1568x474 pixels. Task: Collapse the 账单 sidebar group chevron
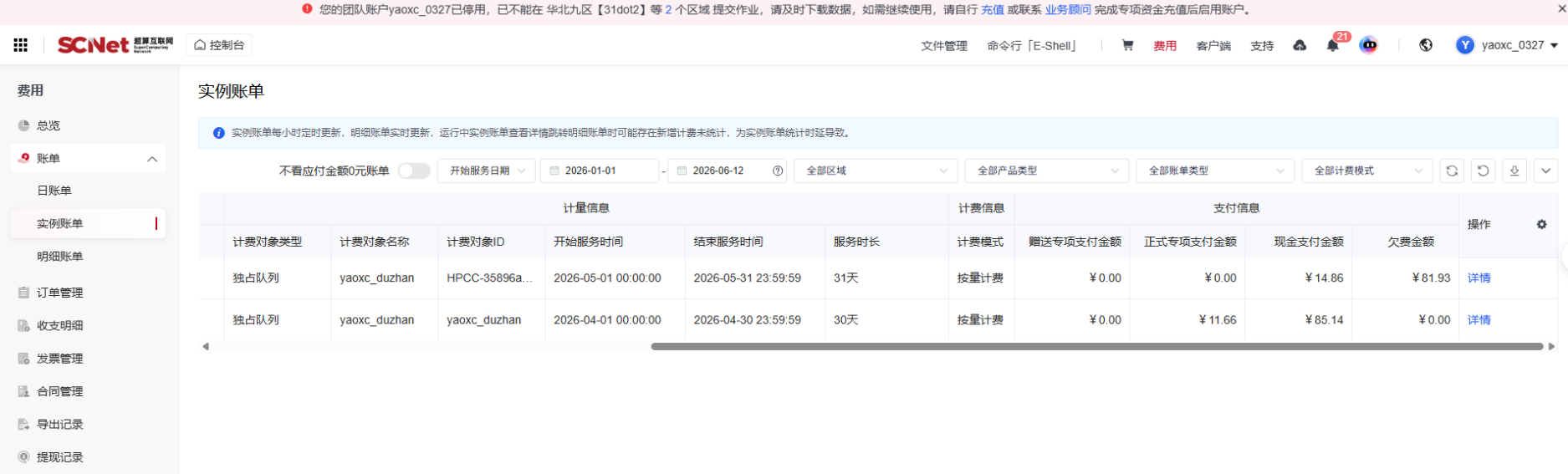click(152, 159)
